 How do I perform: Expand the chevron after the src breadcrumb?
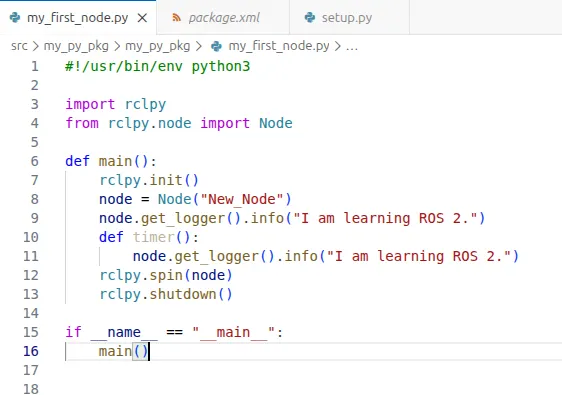(35, 46)
